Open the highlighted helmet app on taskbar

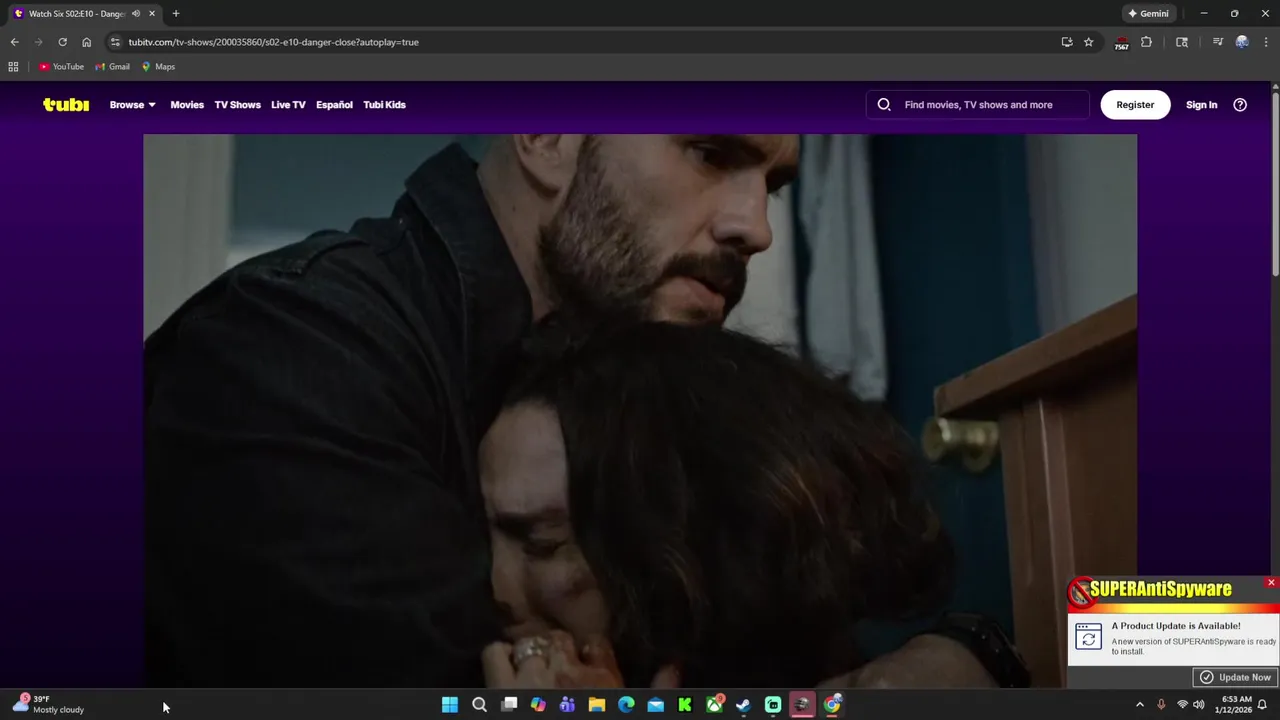pyautogui.click(x=802, y=705)
